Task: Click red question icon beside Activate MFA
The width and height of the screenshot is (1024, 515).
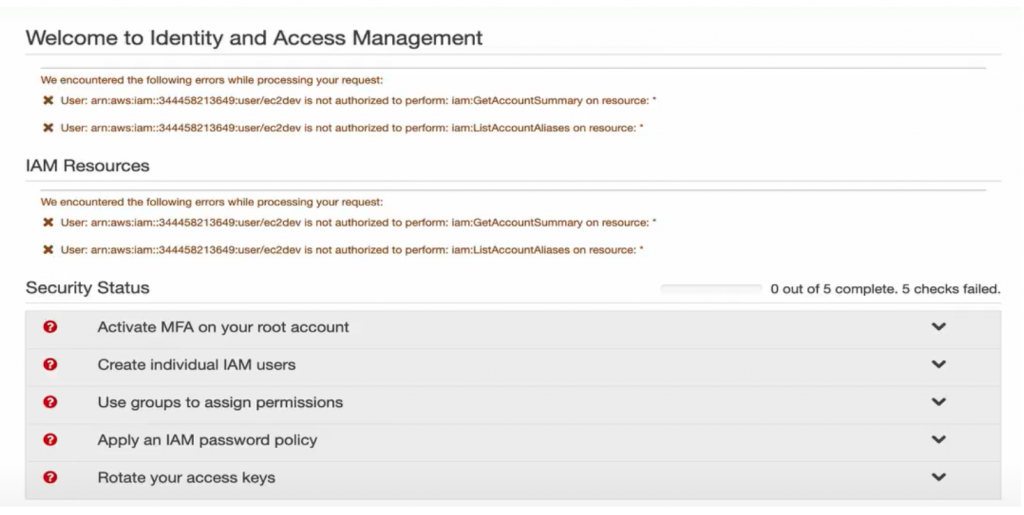Action: click(x=50, y=327)
